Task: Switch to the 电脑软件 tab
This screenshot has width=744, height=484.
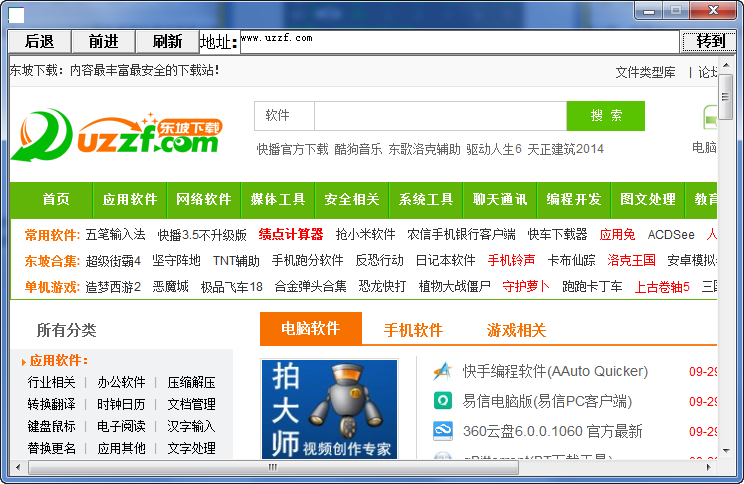Action: [x=311, y=328]
